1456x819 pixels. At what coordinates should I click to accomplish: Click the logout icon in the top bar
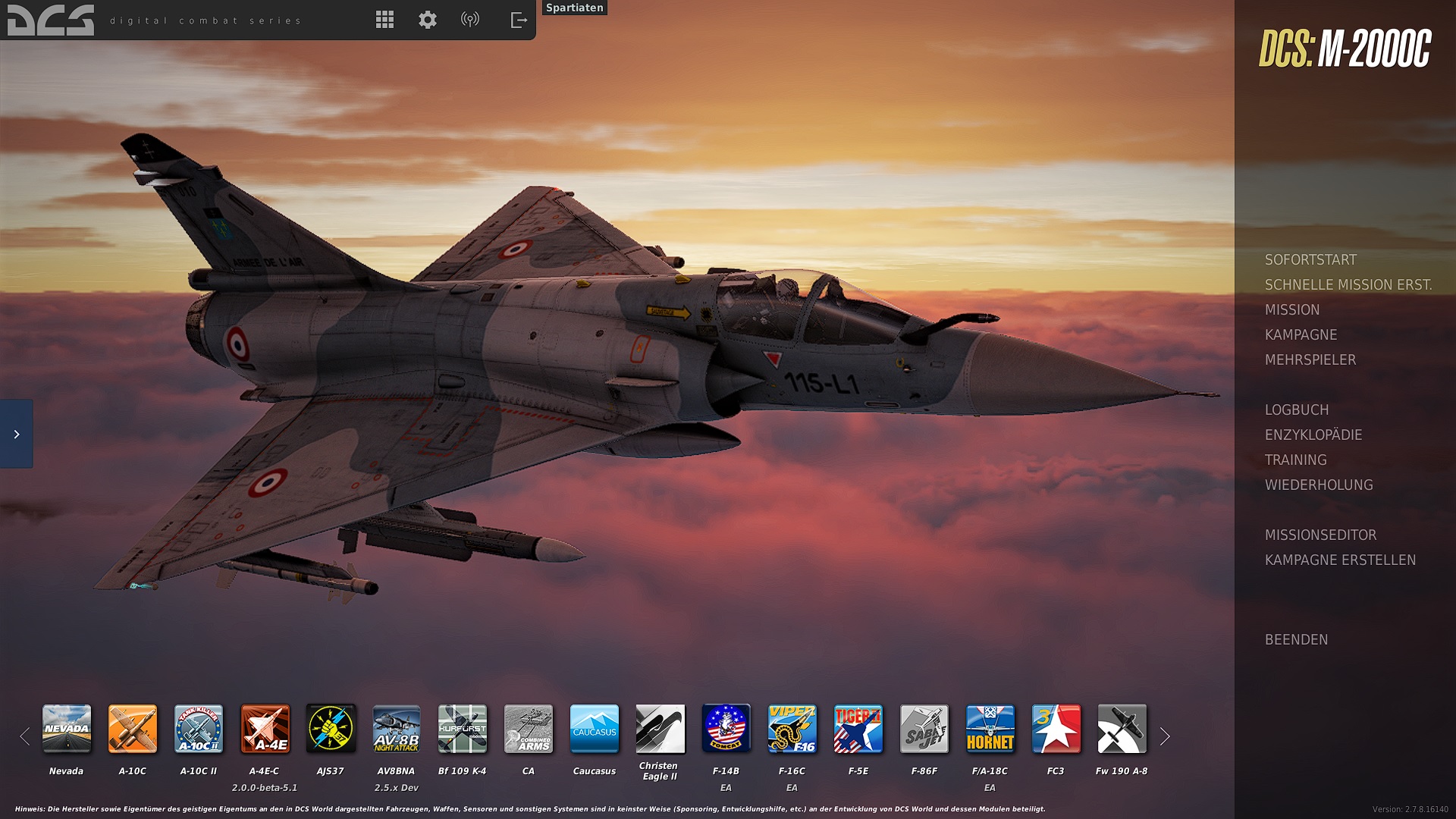(519, 19)
